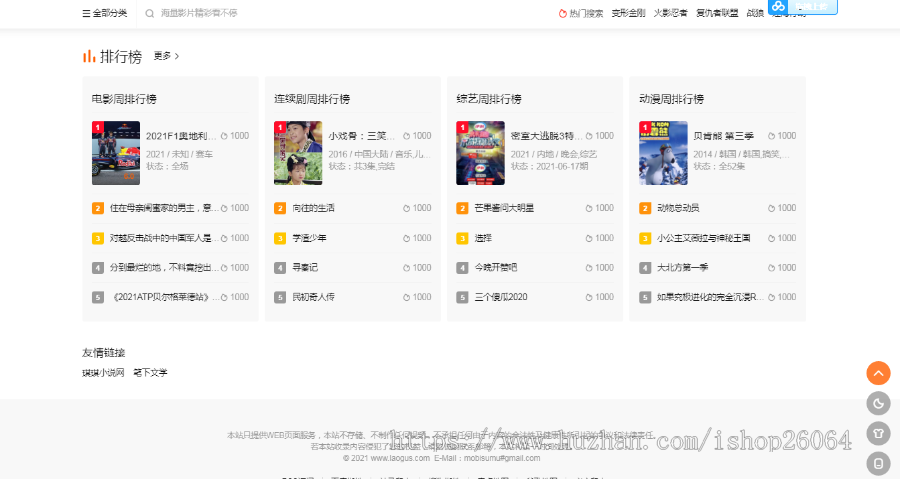Click the gray rank 4 badge beside 寻秦记

(x=280, y=268)
